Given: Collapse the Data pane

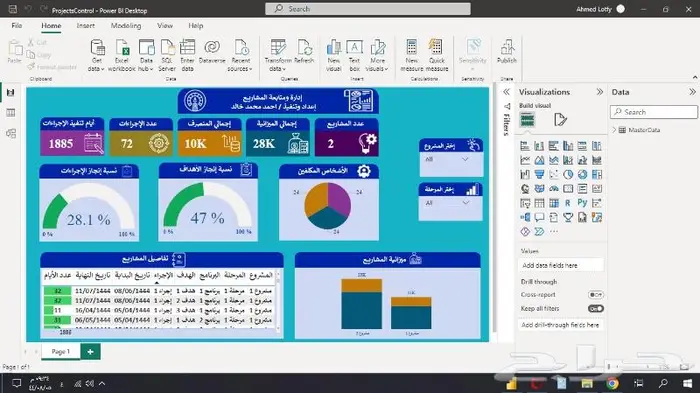Looking at the screenshot, I should 692,92.
